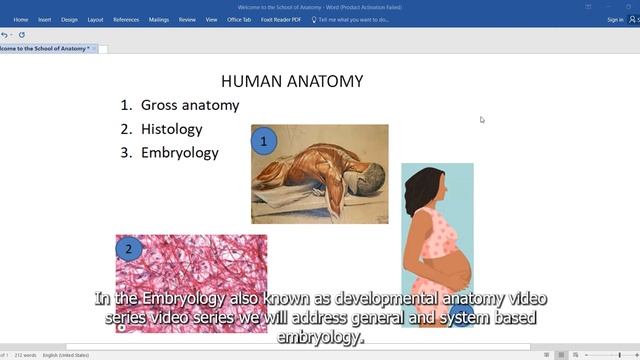Image resolution: width=640 pixels, height=360 pixels.
Task: Open the Office Tab ribbon tab
Action: click(x=239, y=20)
